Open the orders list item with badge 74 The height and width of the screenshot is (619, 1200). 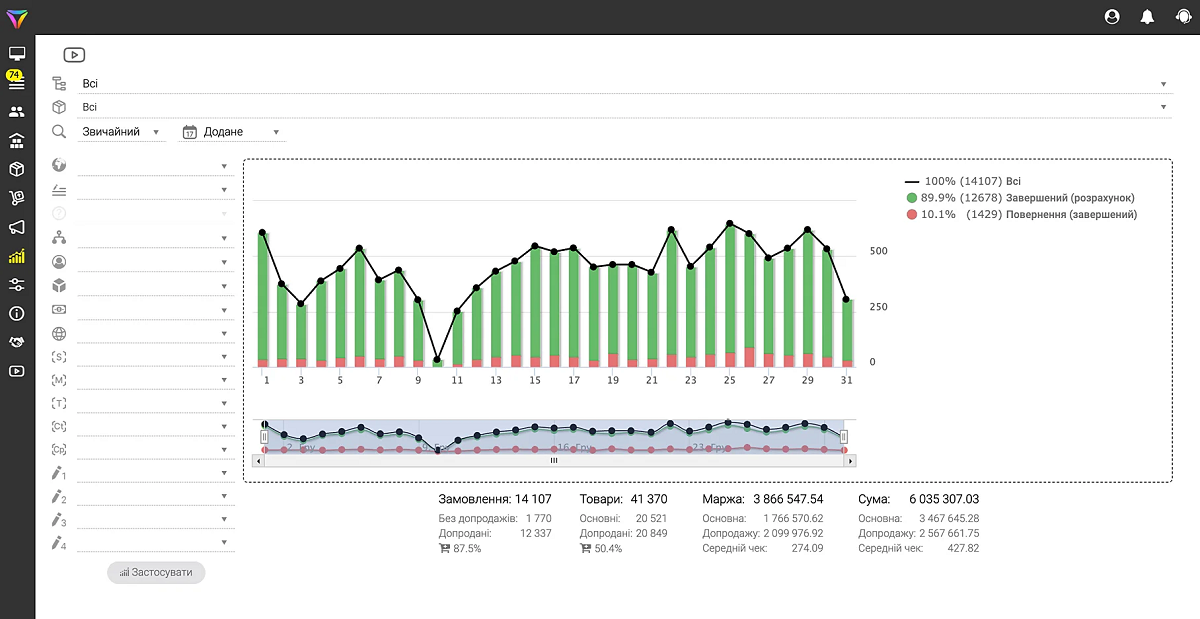tap(16, 82)
